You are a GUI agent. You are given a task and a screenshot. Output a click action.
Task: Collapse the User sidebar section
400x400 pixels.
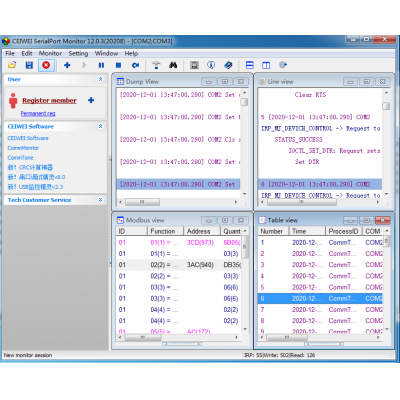(100, 79)
